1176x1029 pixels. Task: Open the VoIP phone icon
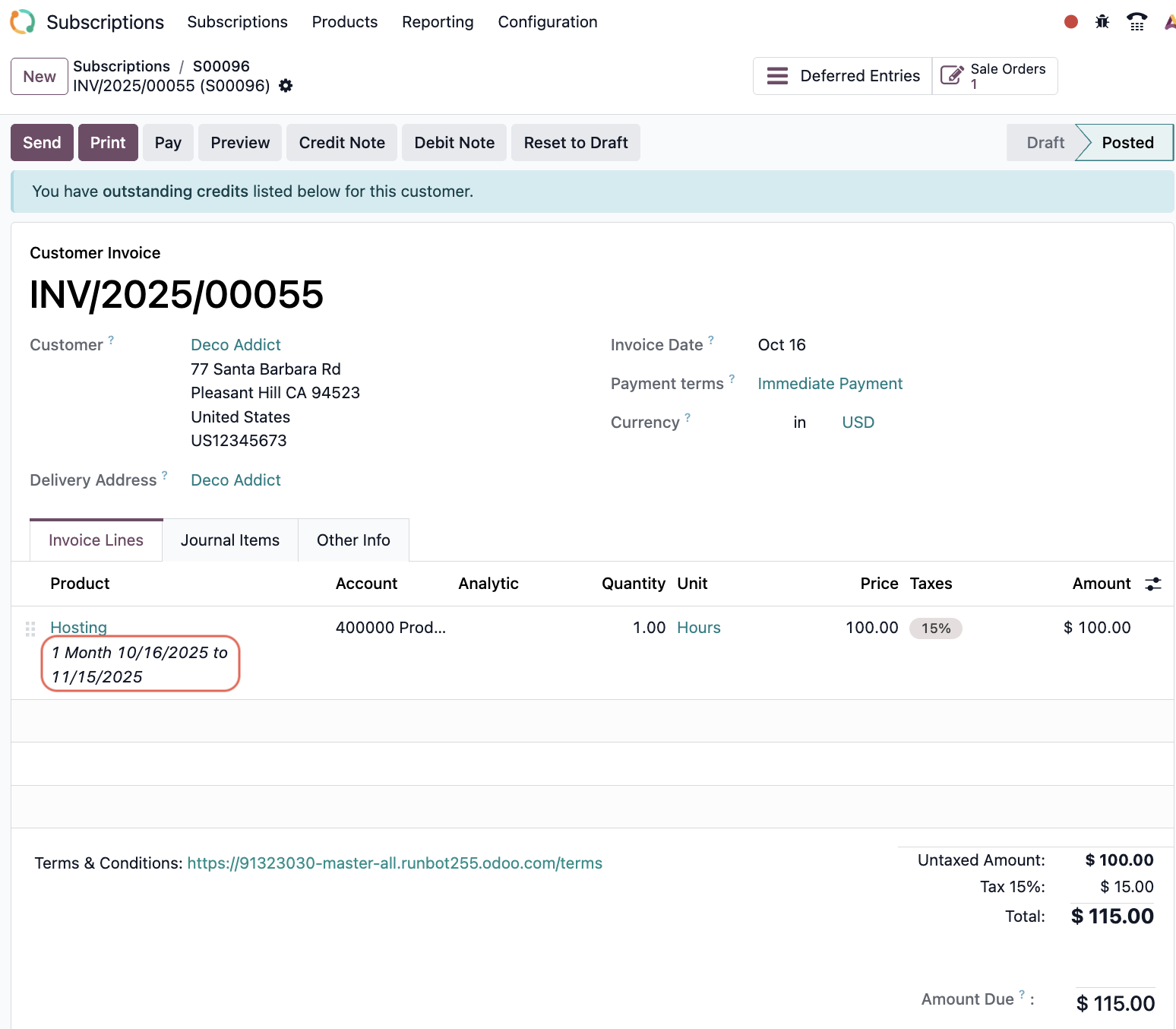(x=1136, y=22)
